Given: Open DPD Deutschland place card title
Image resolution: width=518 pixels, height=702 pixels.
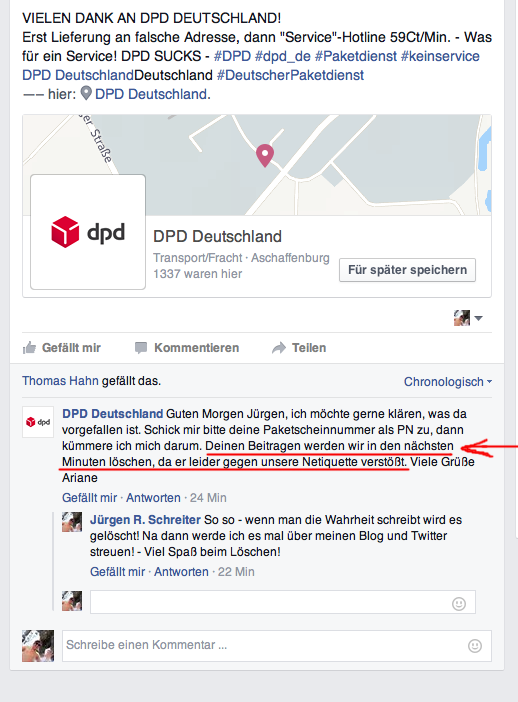Looking at the screenshot, I should pyautogui.click(x=217, y=236).
